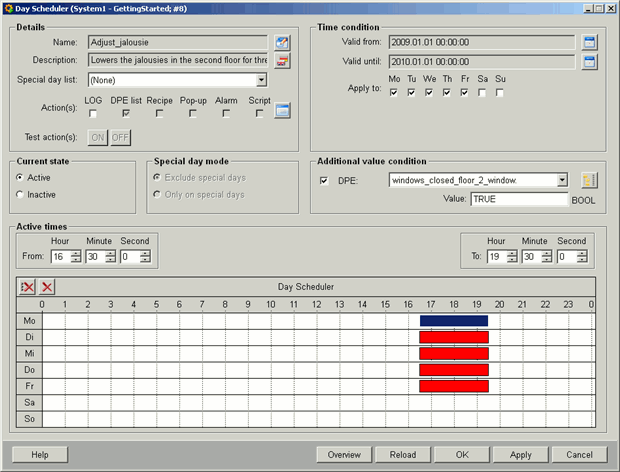620x472 pixels.
Task: Click the From Hour spinner arrows
Action: [76, 256]
